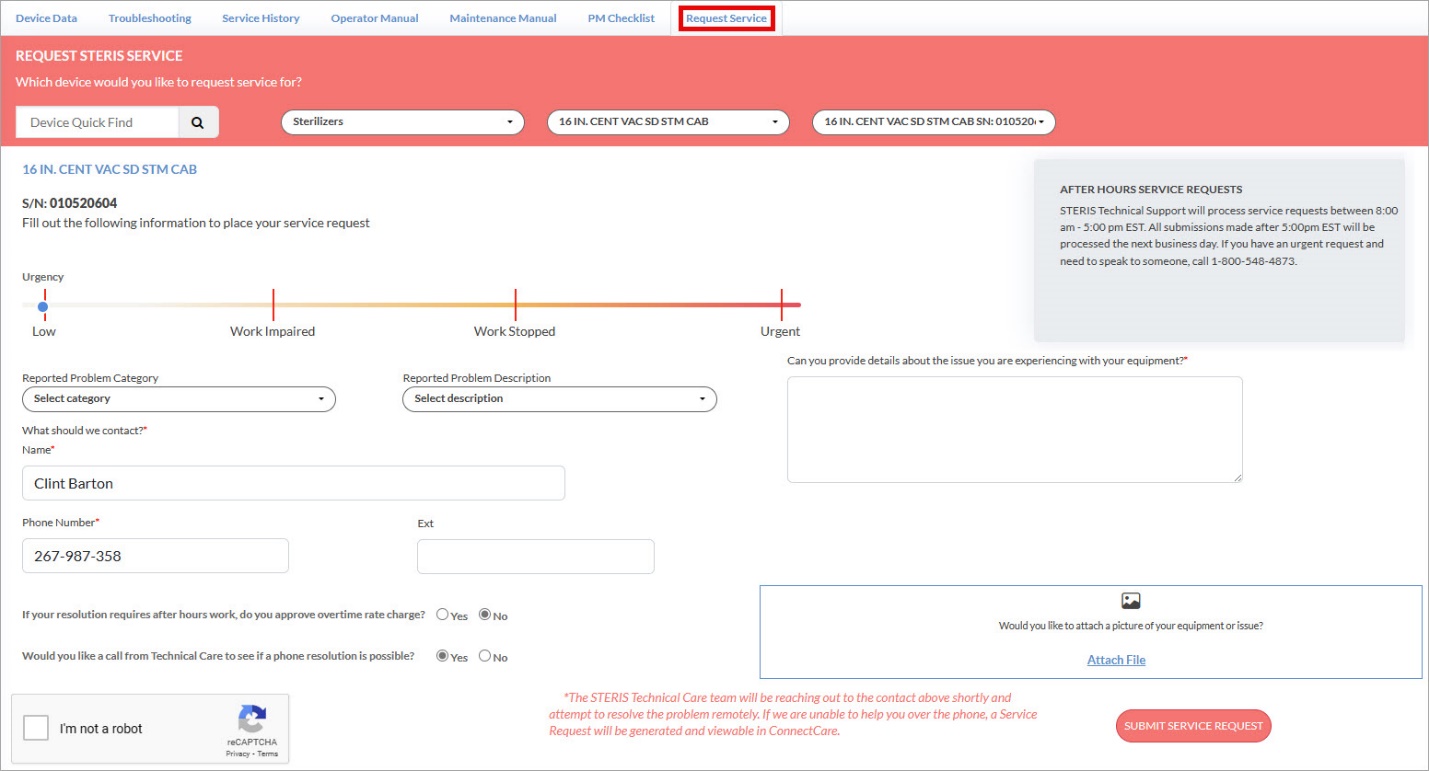Image resolution: width=1429 pixels, height=771 pixels.
Task: Click the blue urgency slider handle at Low
Action: click(43, 306)
